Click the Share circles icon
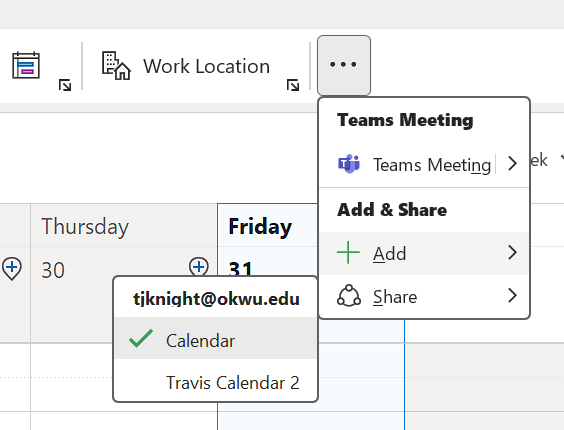The height and width of the screenshot is (430, 564). point(349,296)
